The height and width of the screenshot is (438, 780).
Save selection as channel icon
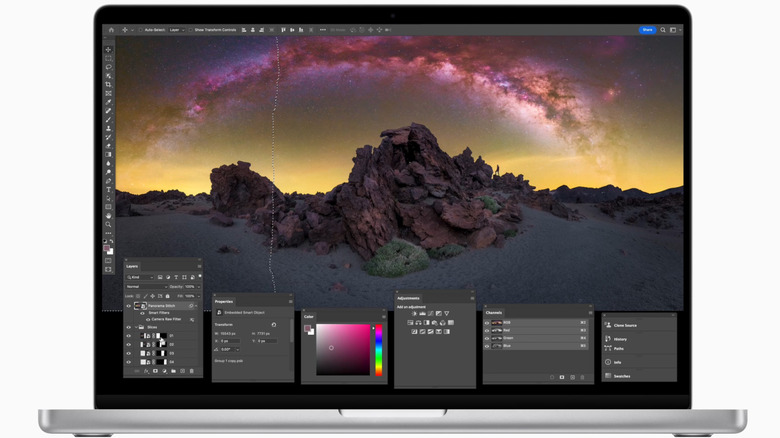click(x=562, y=377)
